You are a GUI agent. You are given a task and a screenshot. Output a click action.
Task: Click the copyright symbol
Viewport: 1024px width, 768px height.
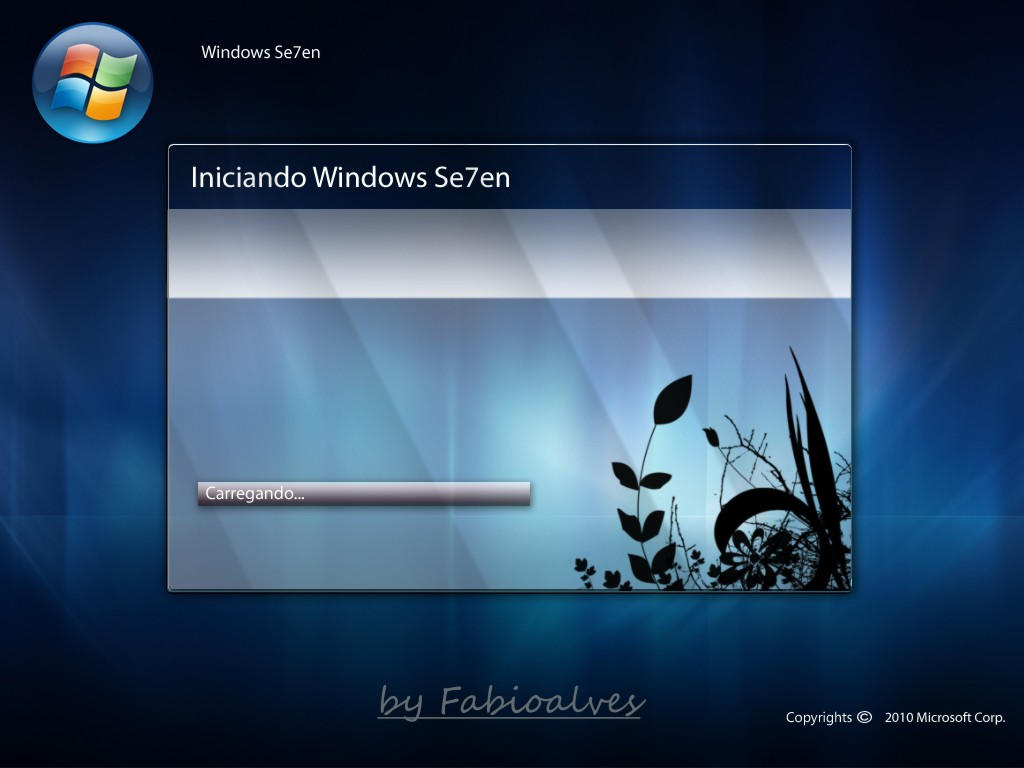[x=864, y=717]
